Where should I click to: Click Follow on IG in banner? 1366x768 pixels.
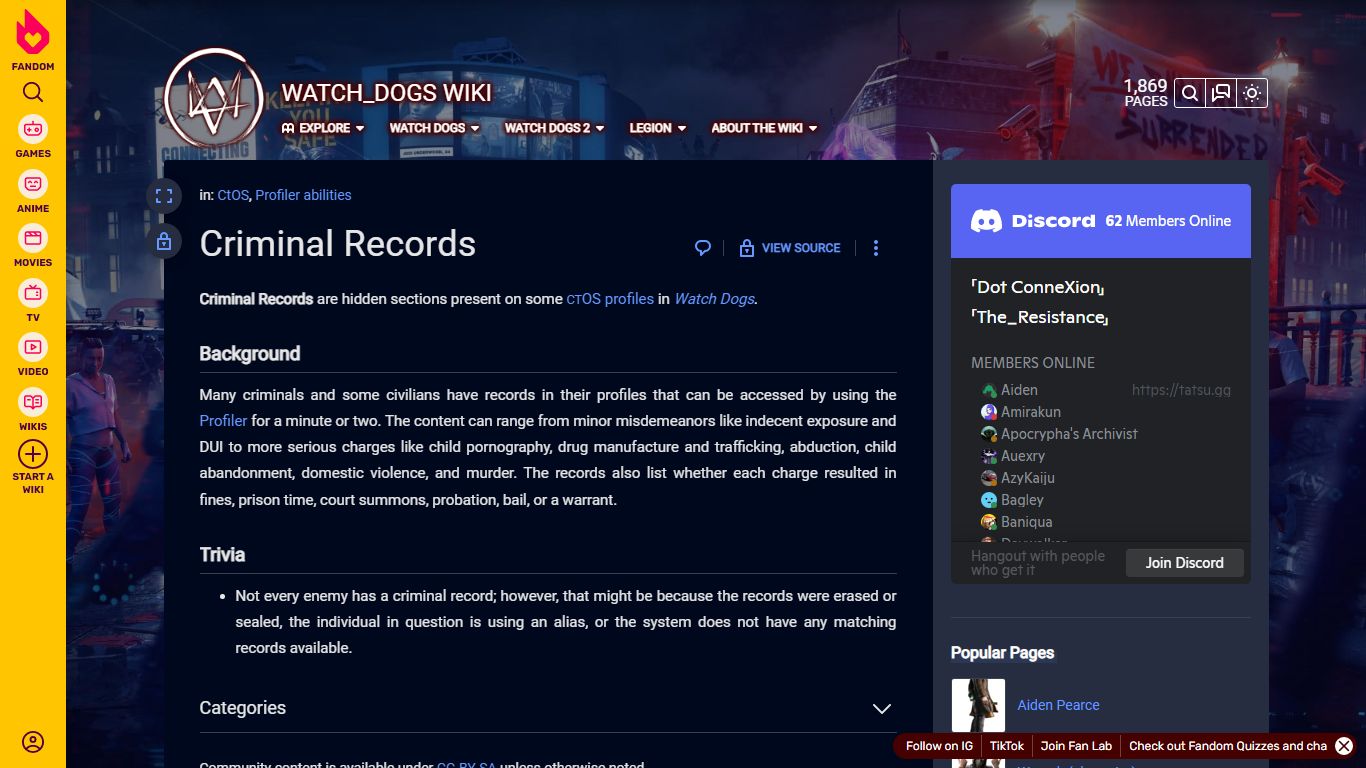(x=939, y=746)
